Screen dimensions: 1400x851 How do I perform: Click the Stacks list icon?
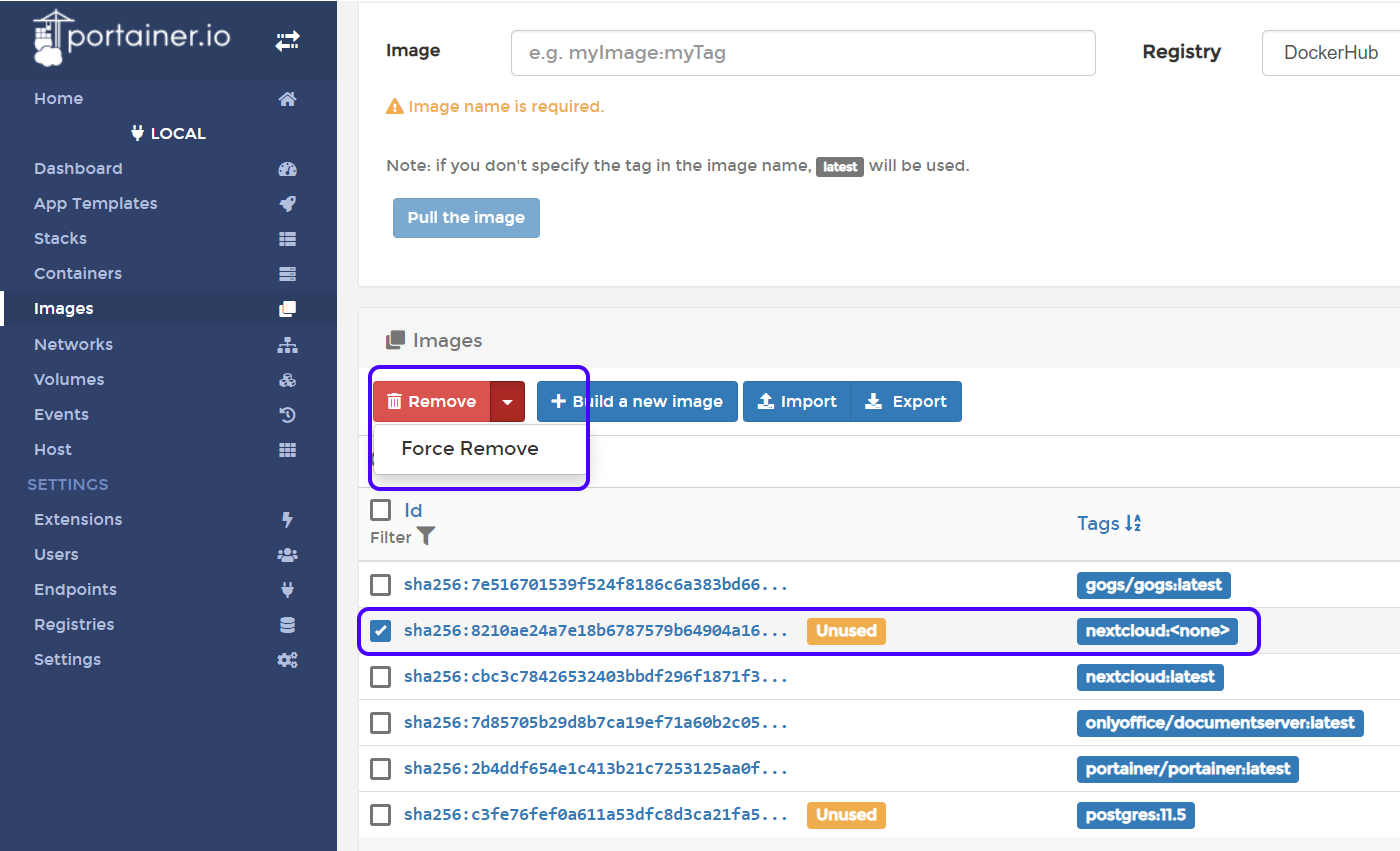(x=287, y=239)
